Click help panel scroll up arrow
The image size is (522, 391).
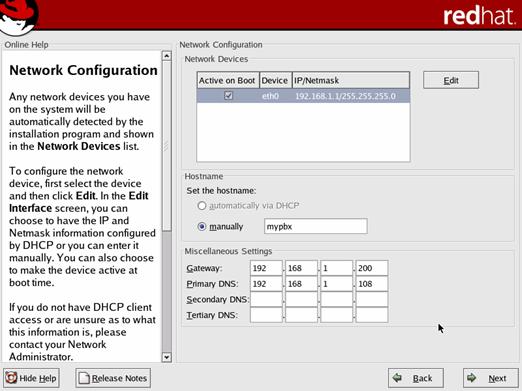point(167,56)
